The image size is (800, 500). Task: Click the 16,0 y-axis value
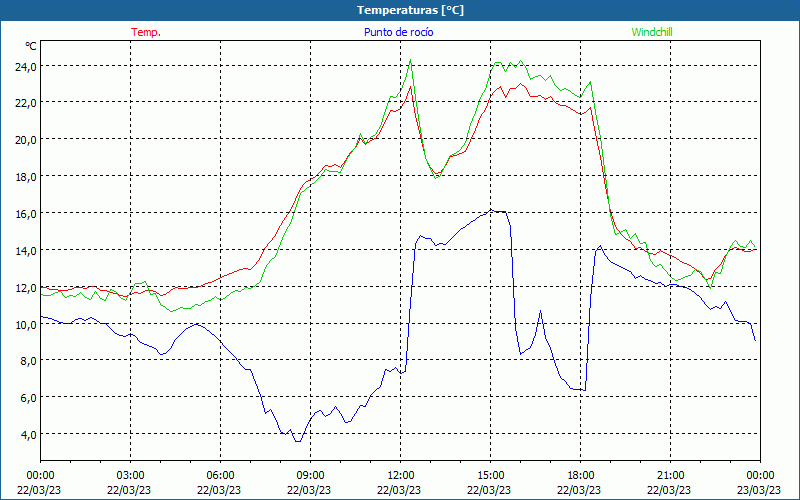(26, 213)
